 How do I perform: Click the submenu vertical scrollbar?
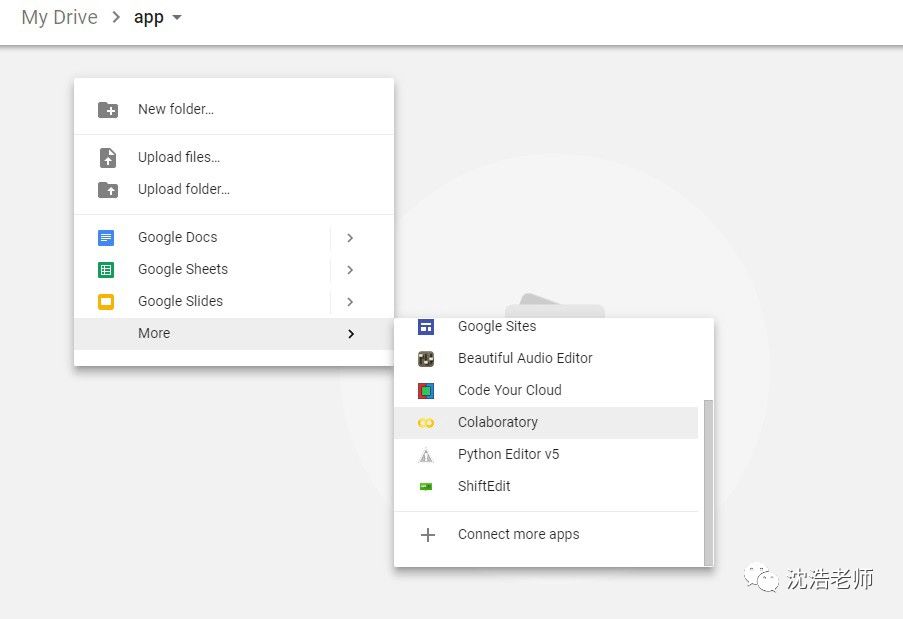[708, 481]
